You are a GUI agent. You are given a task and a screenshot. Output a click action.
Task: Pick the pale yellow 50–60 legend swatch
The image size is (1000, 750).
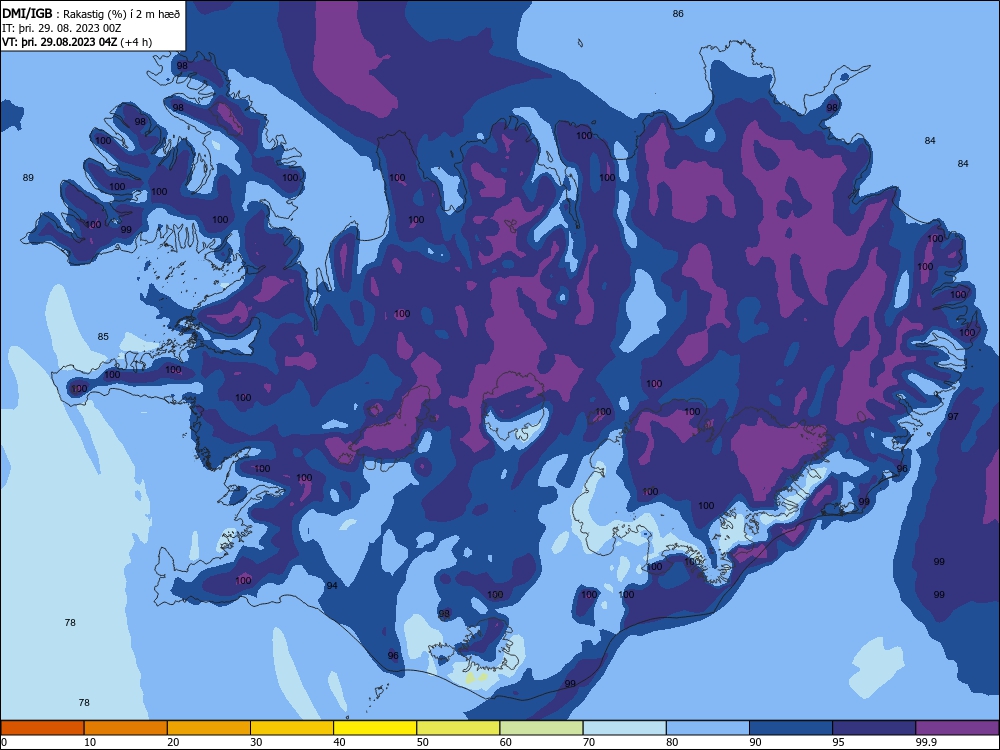pos(458,728)
